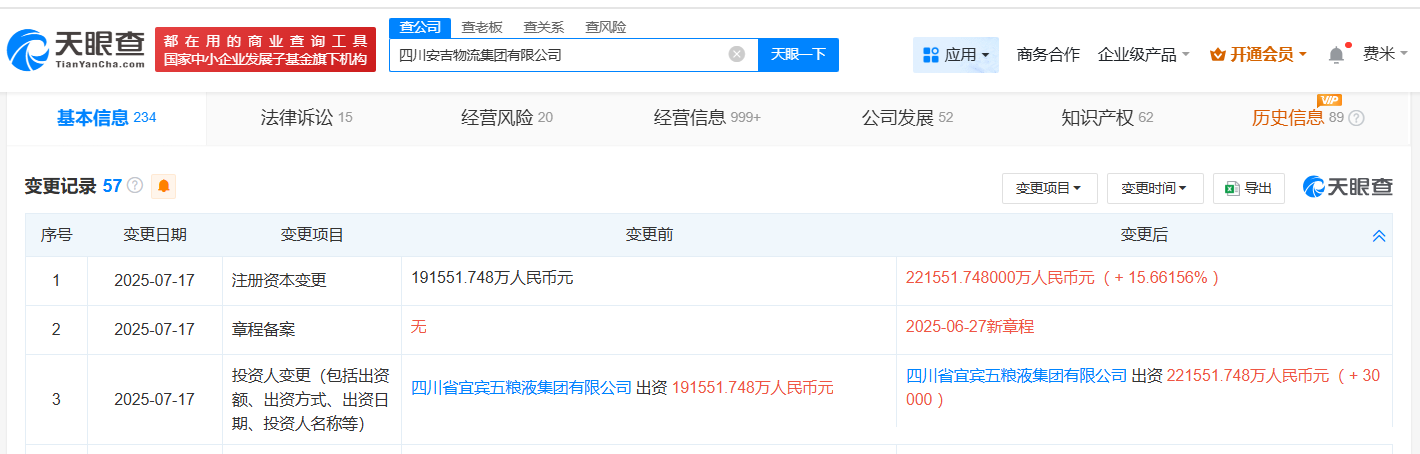Click the orange alert bell beside 变更记录
The width and height of the screenshot is (1420, 454).
(164, 186)
